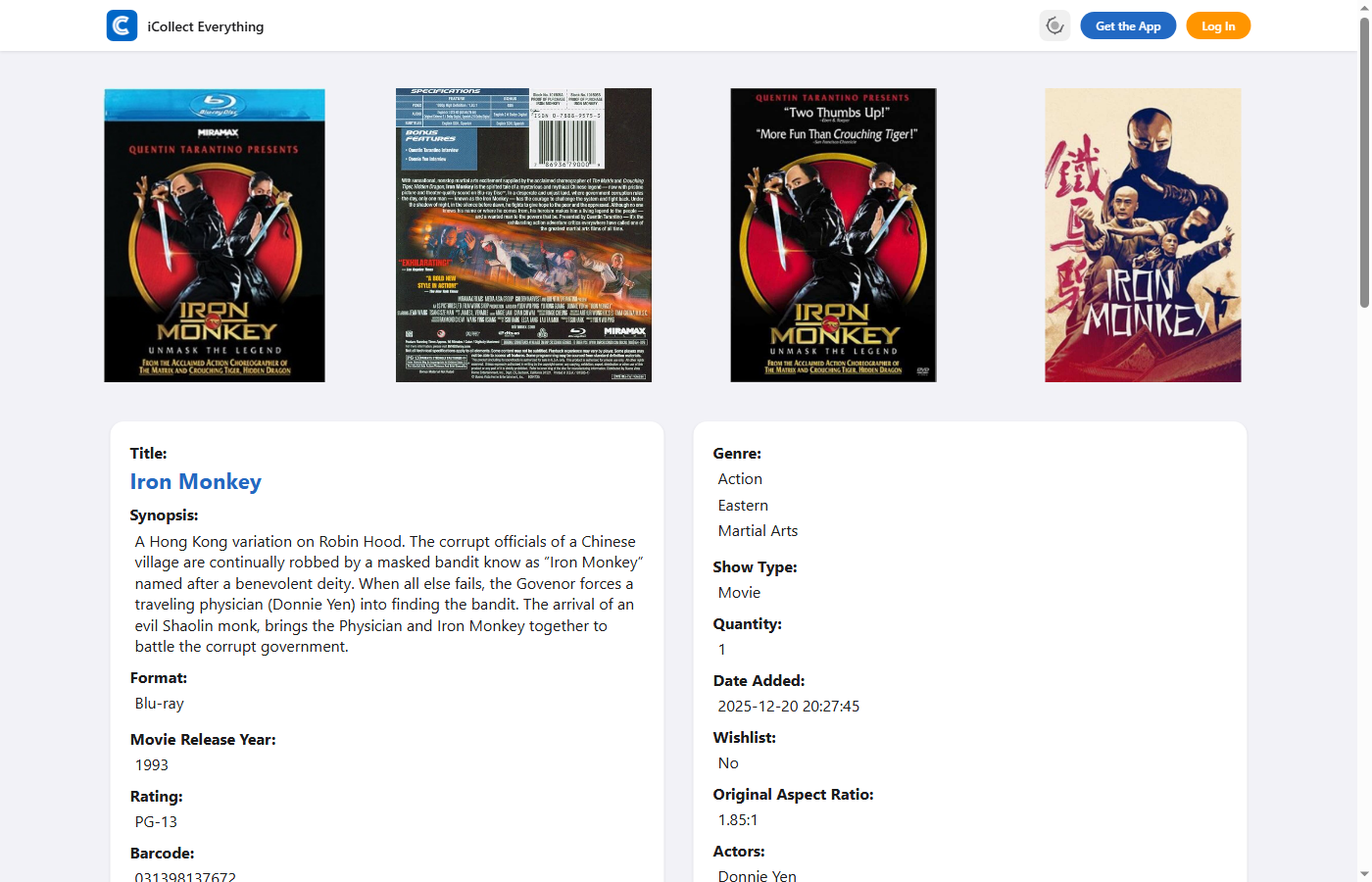This screenshot has height=882, width=1372.
Task: Click the Iron Monkey title link
Action: point(196,481)
